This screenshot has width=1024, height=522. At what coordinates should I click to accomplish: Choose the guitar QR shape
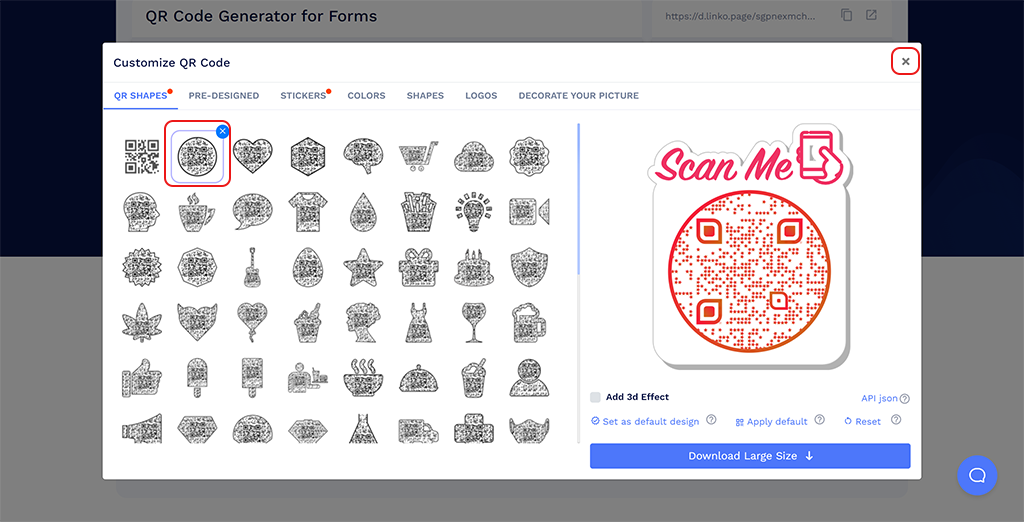pyautogui.click(x=252, y=267)
